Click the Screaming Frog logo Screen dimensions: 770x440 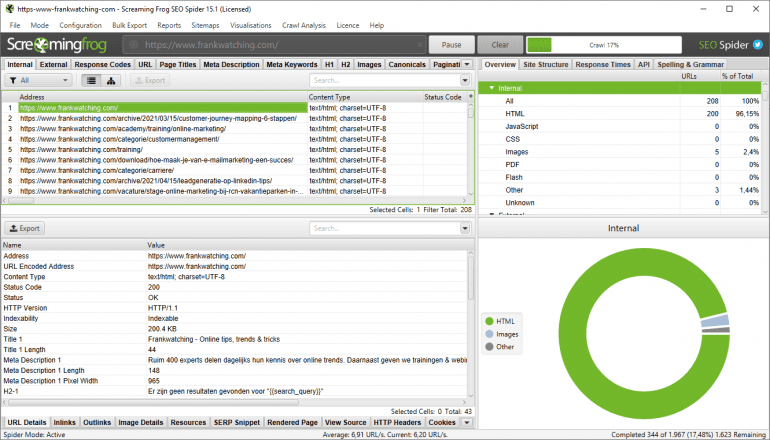[56, 45]
